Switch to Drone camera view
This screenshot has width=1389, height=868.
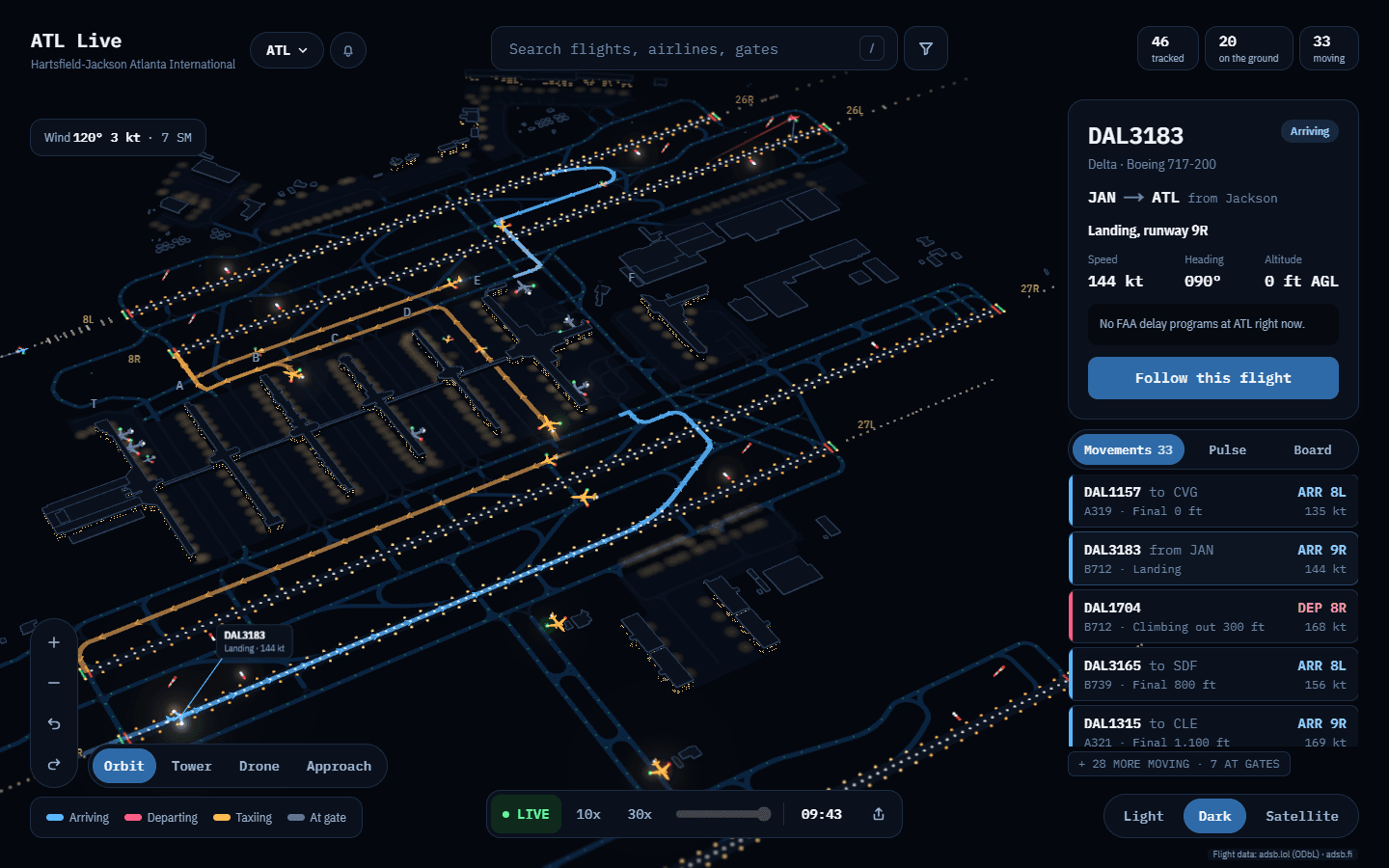coord(259,766)
